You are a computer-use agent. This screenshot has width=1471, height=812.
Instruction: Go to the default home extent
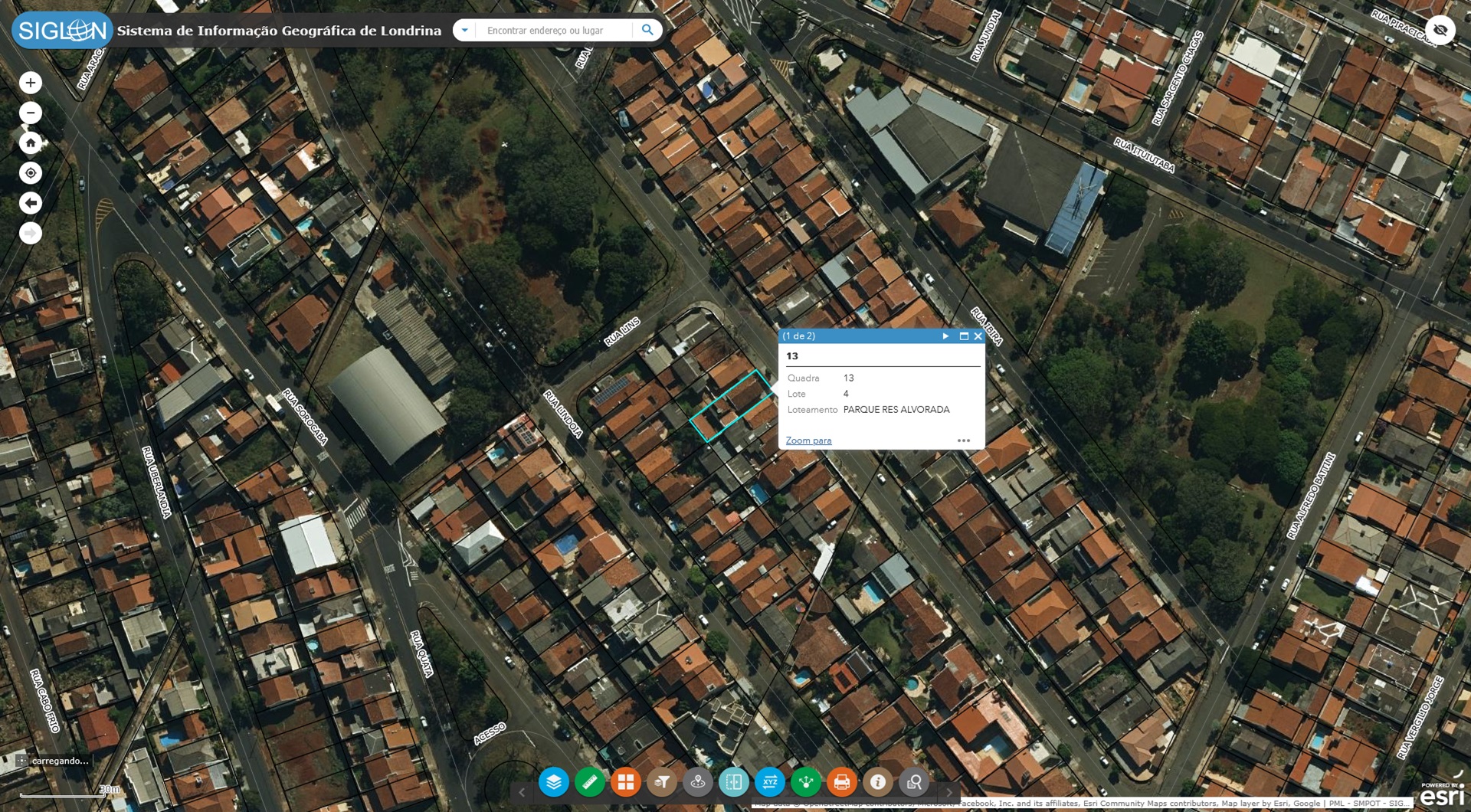point(31,143)
